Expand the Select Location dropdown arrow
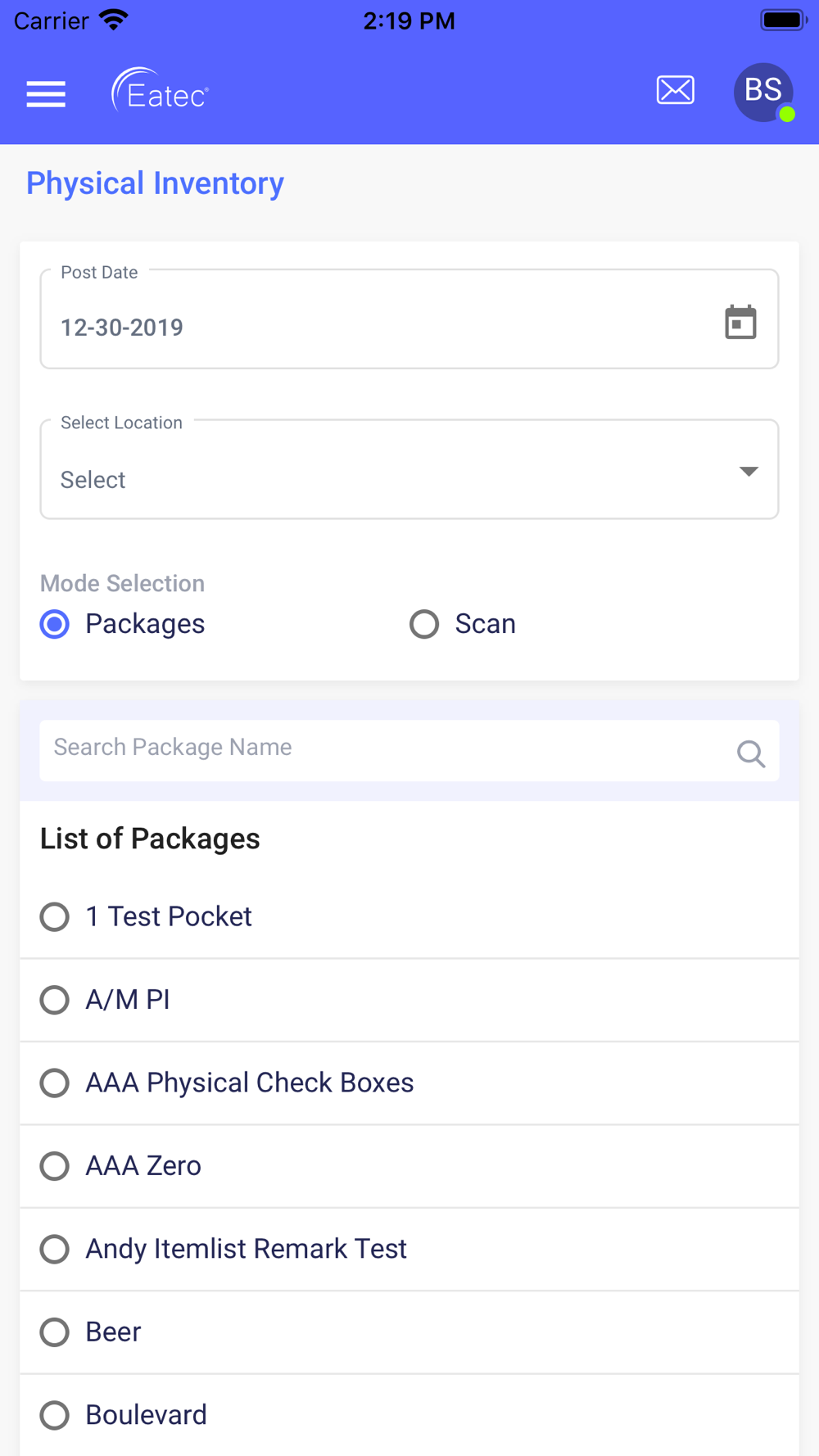The image size is (819, 1456). pos(748,471)
